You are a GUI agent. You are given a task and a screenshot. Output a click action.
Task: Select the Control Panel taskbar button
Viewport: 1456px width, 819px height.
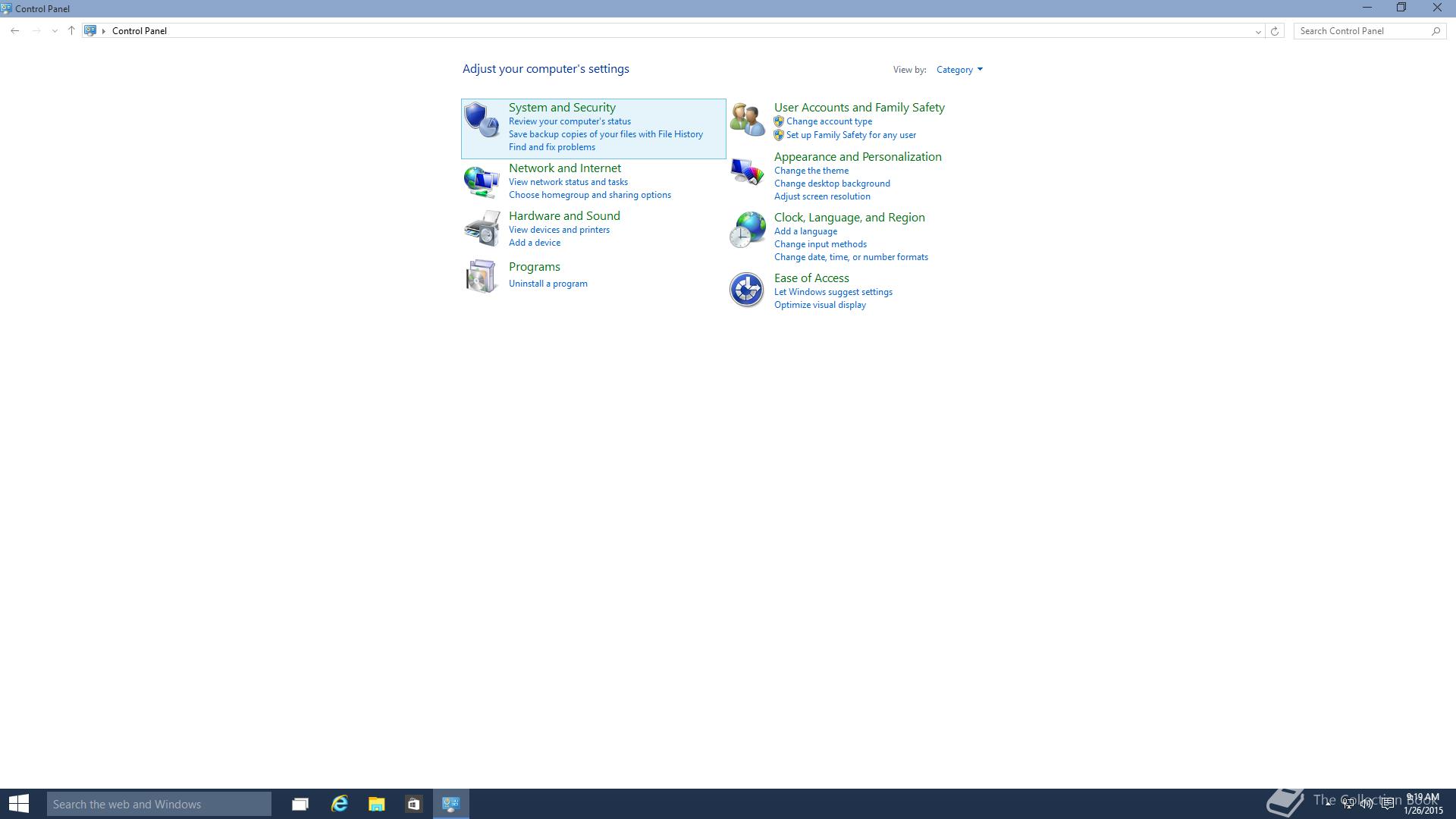451,804
